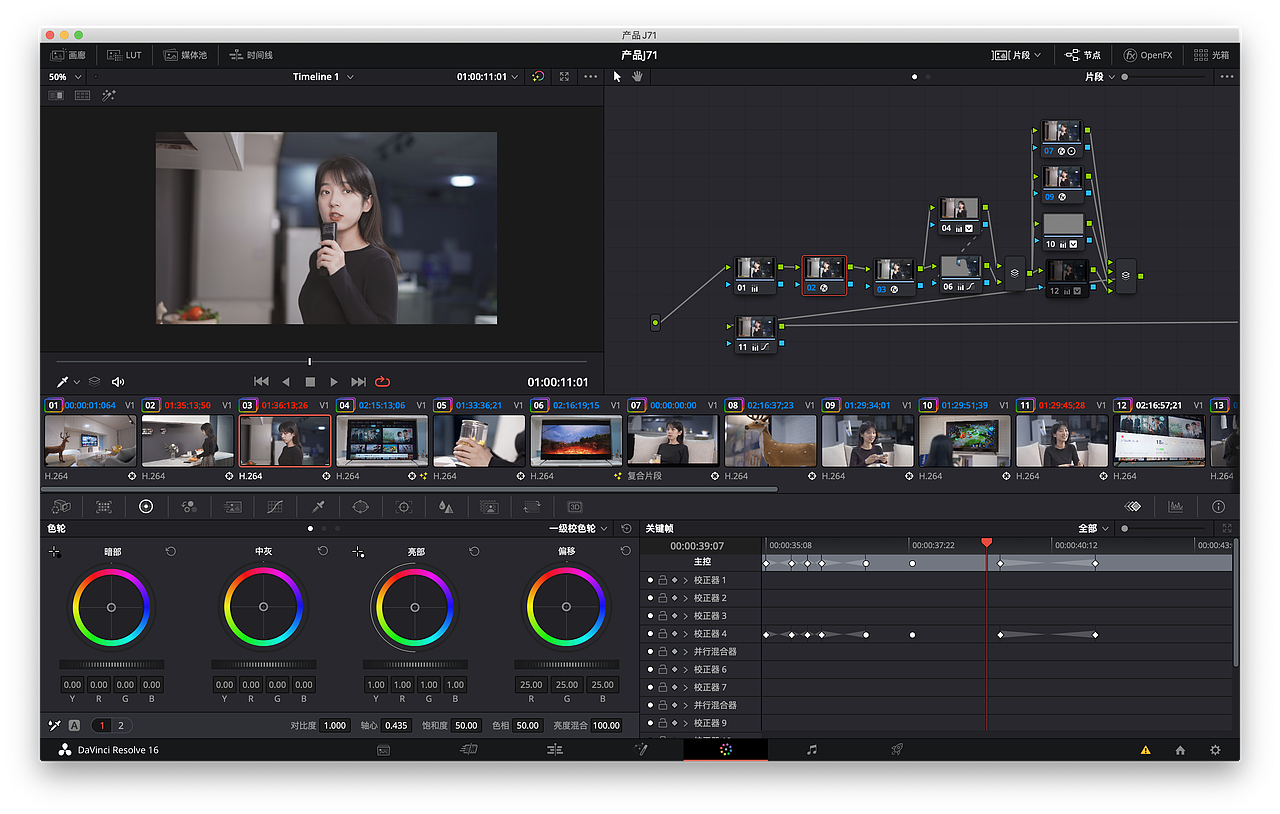1280x814 pixels.
Task: Open viewer eyedropper picker tool
Action: 62,382
